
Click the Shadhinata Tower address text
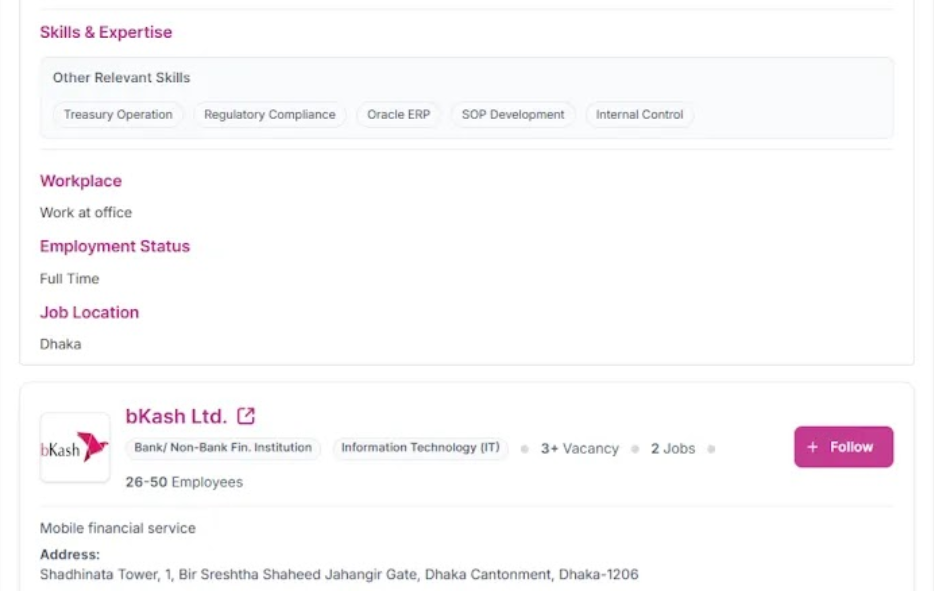[339, 574]
